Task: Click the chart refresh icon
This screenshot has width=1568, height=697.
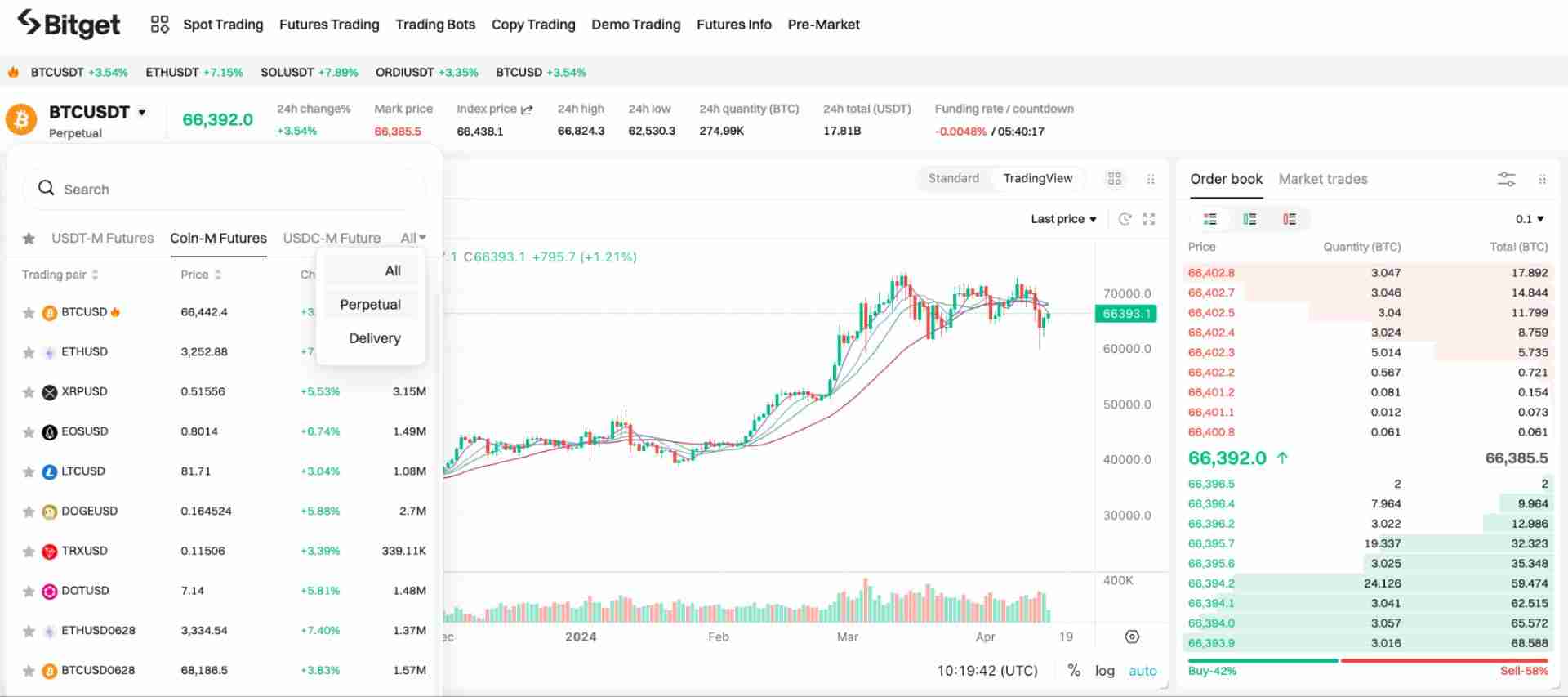Action: [1125, 219]
